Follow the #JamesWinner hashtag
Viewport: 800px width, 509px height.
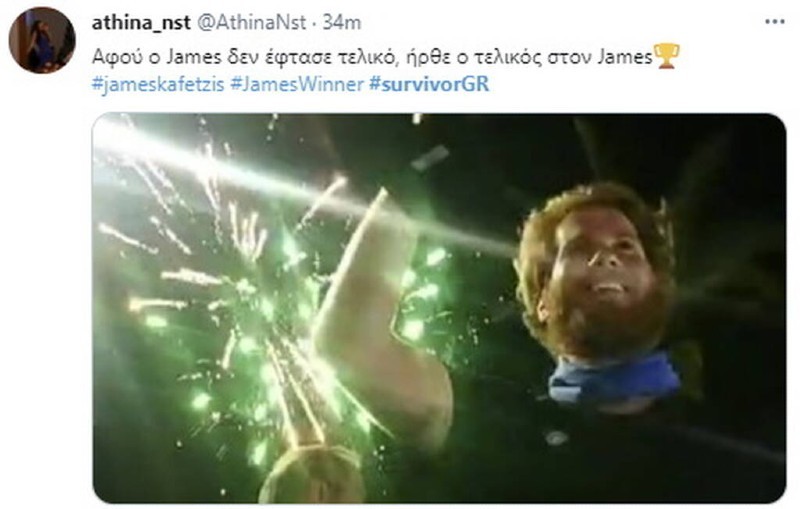[x=297, y=84]
